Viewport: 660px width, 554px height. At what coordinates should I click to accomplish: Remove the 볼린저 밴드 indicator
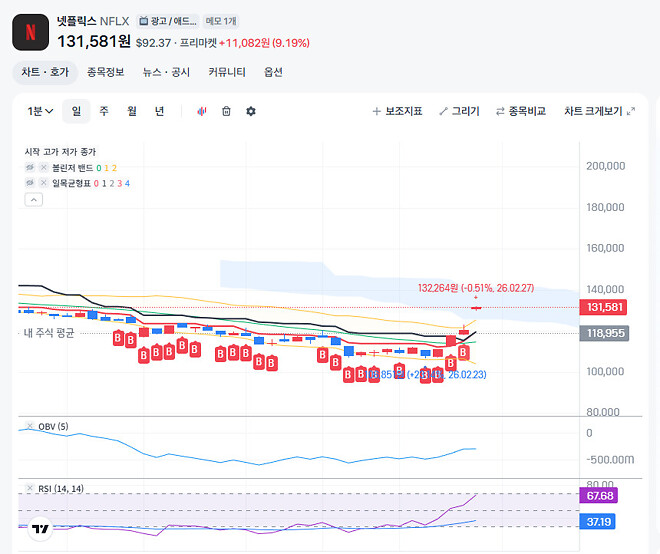tap(43, 168)
